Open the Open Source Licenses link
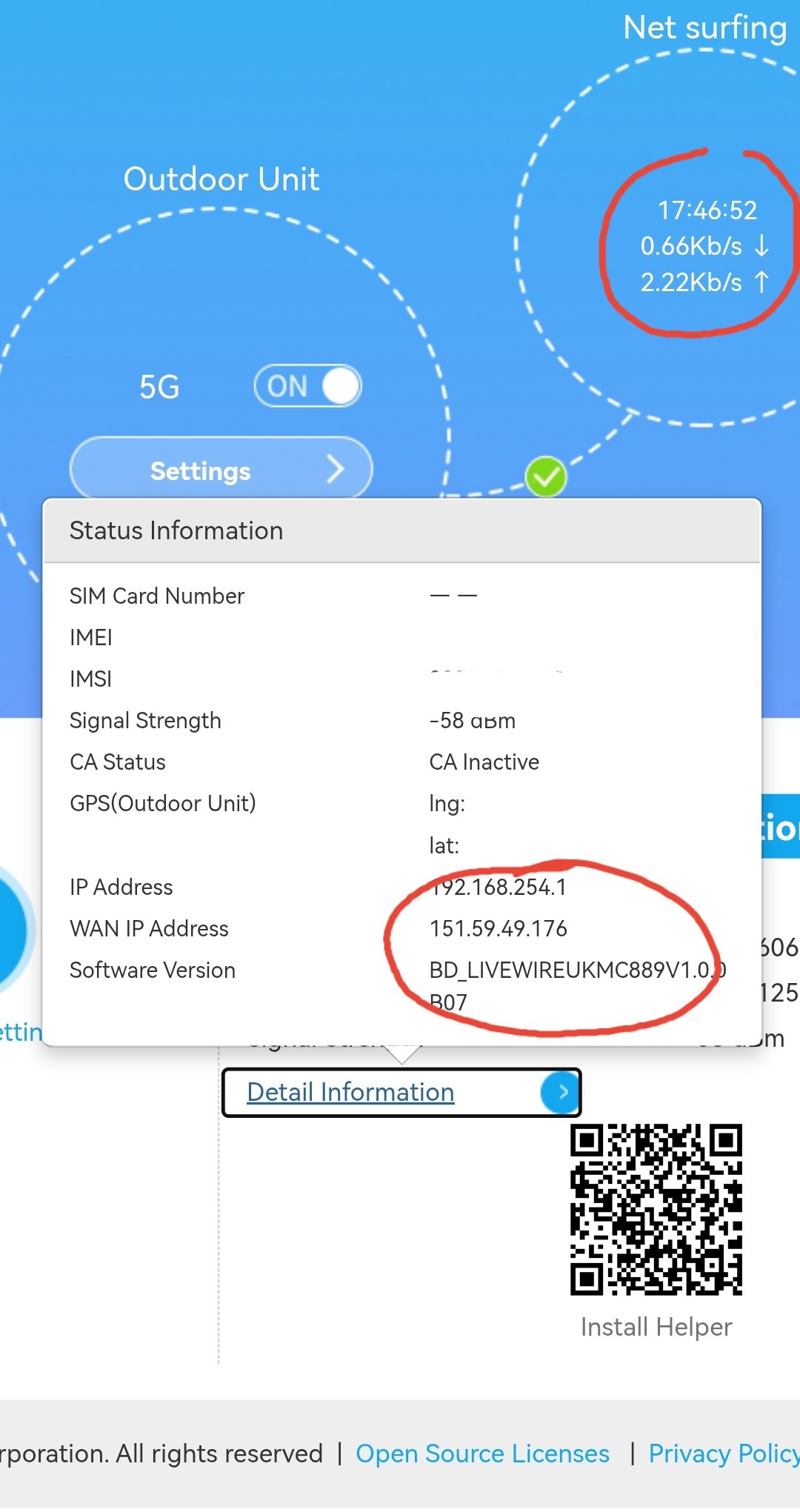 tap(482, 1453)
